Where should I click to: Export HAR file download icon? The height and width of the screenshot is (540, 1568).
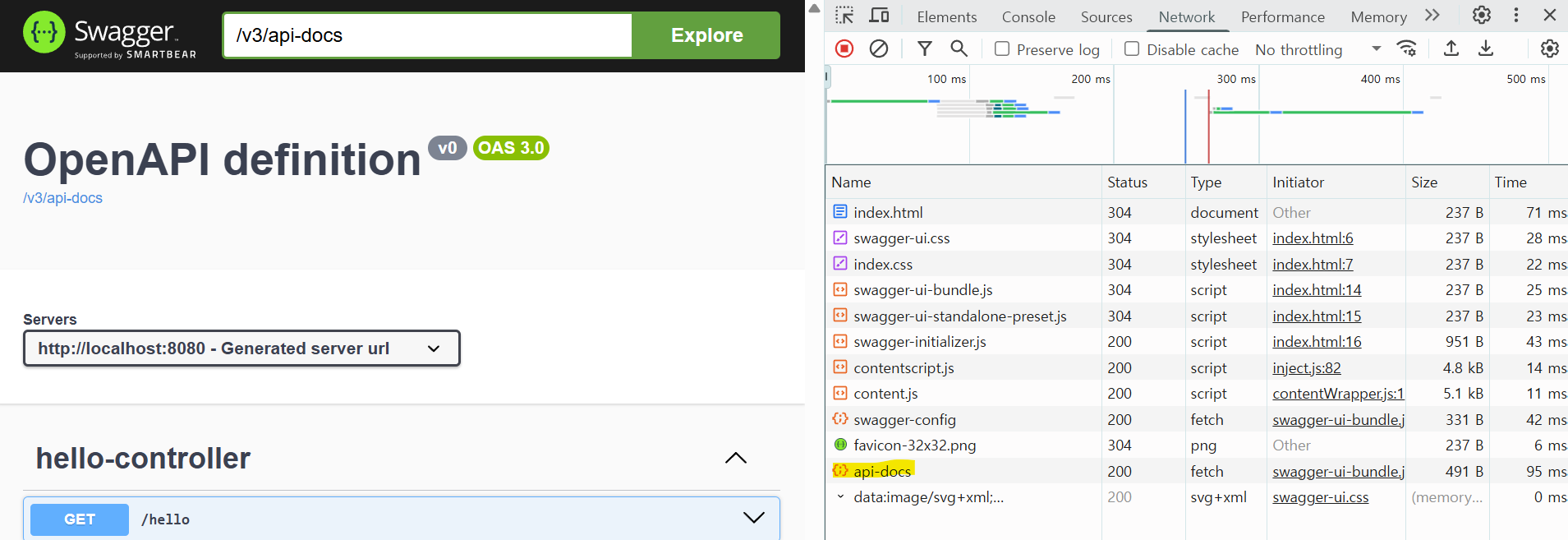1486,48
